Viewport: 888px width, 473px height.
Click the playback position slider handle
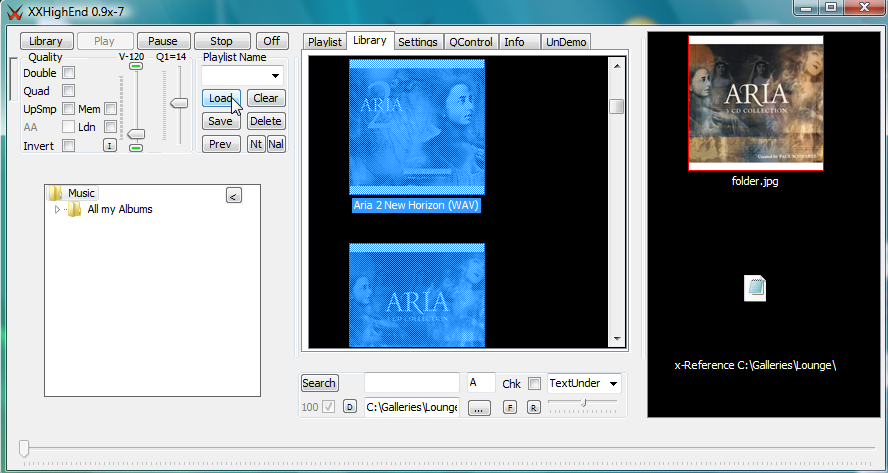(24, 449)
